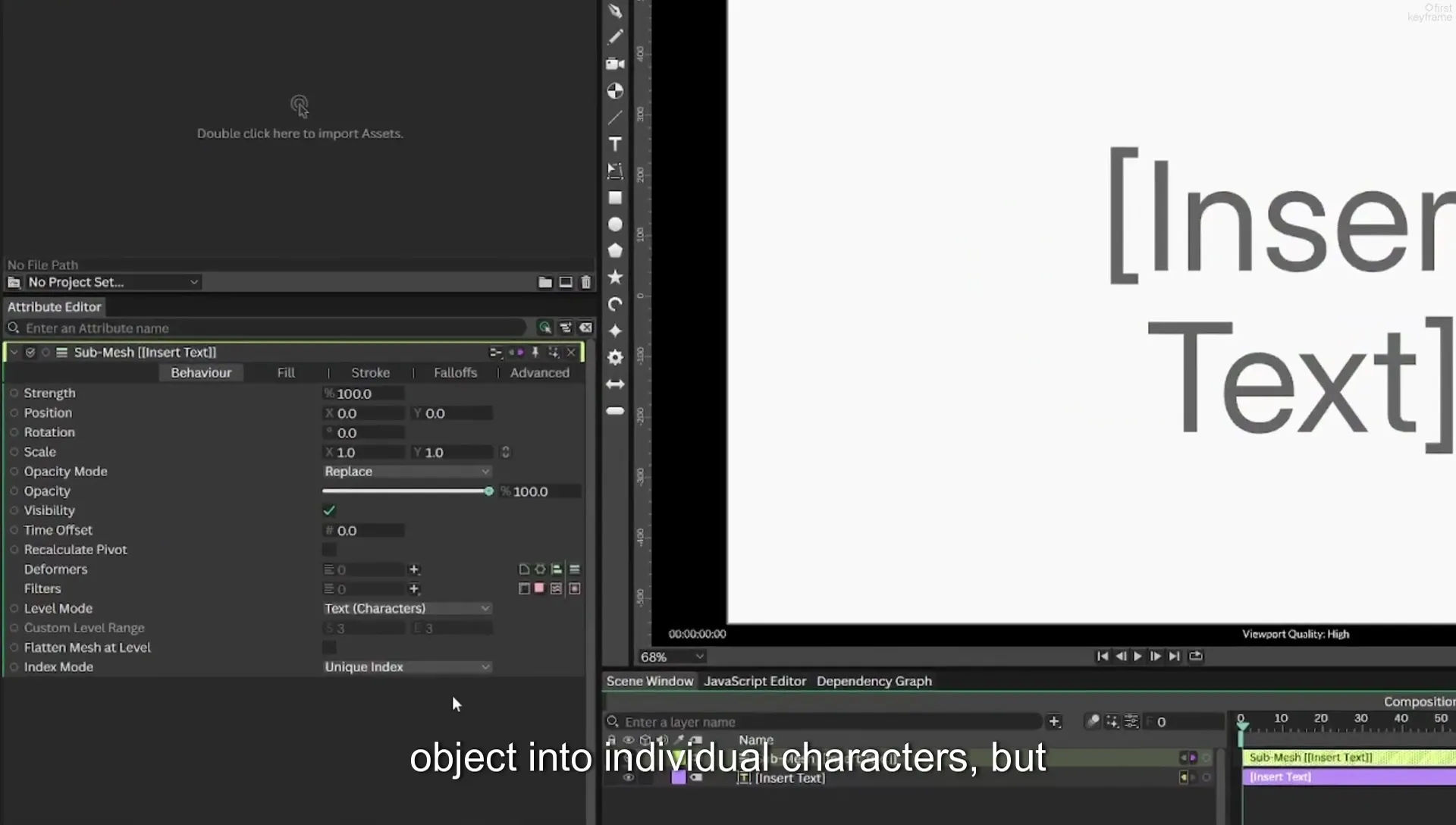Switch to the Fill tab
This screenshot has width=1456, height=825.
pyautogui.click(x=286, y=373)
